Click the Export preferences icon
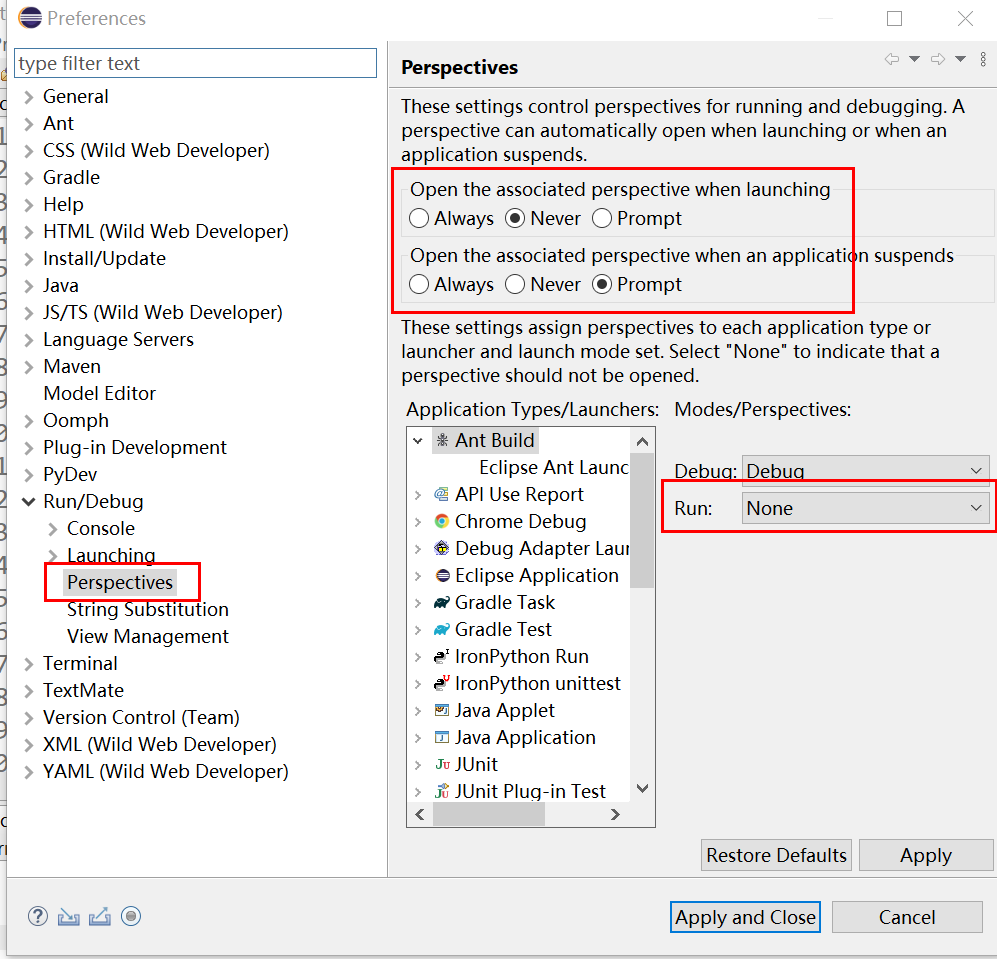Viewport: 997px width, 959px height. [x=100, y=917]
